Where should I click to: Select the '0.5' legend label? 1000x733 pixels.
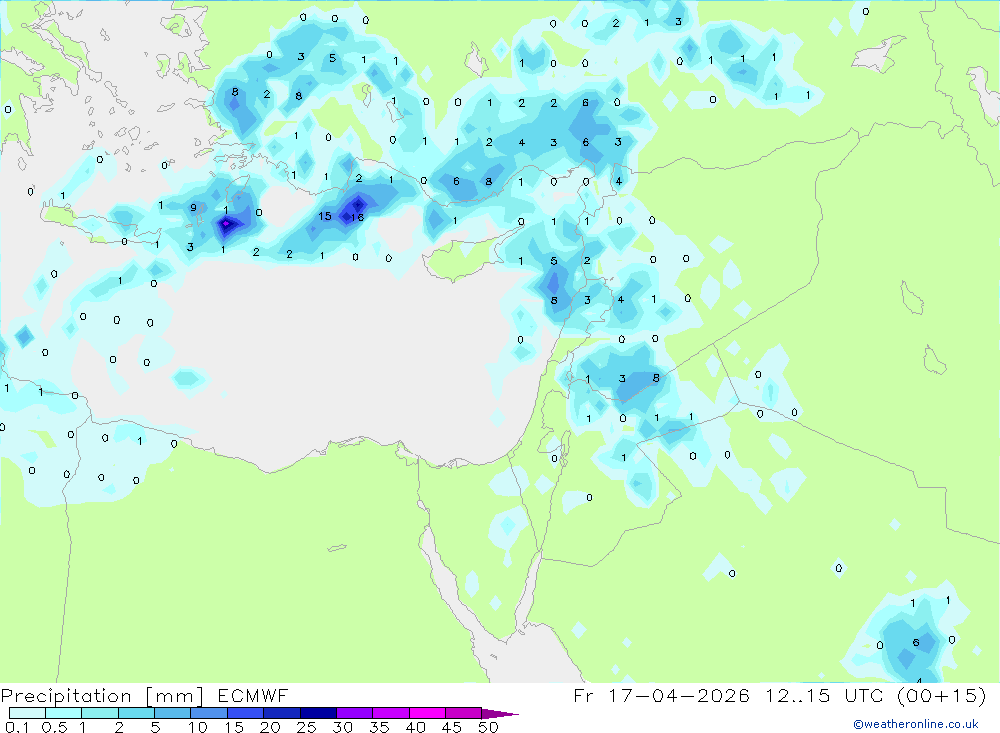54,727
